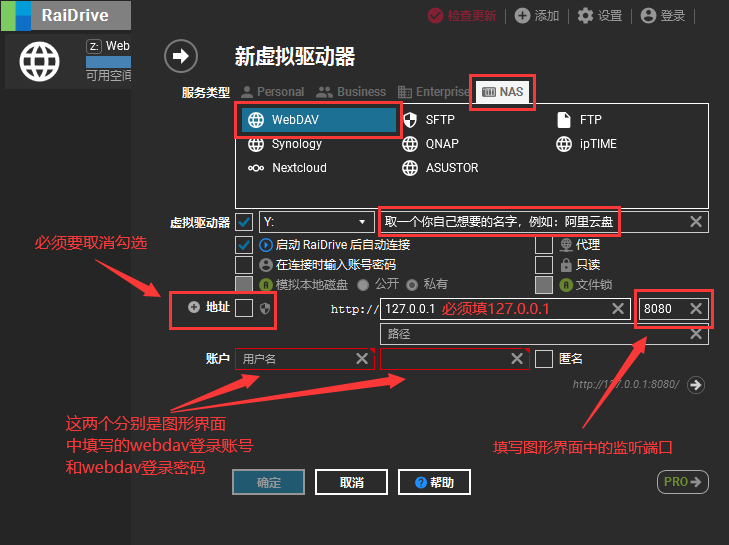Switch to the Personal service tab

(x=273, y=92)
